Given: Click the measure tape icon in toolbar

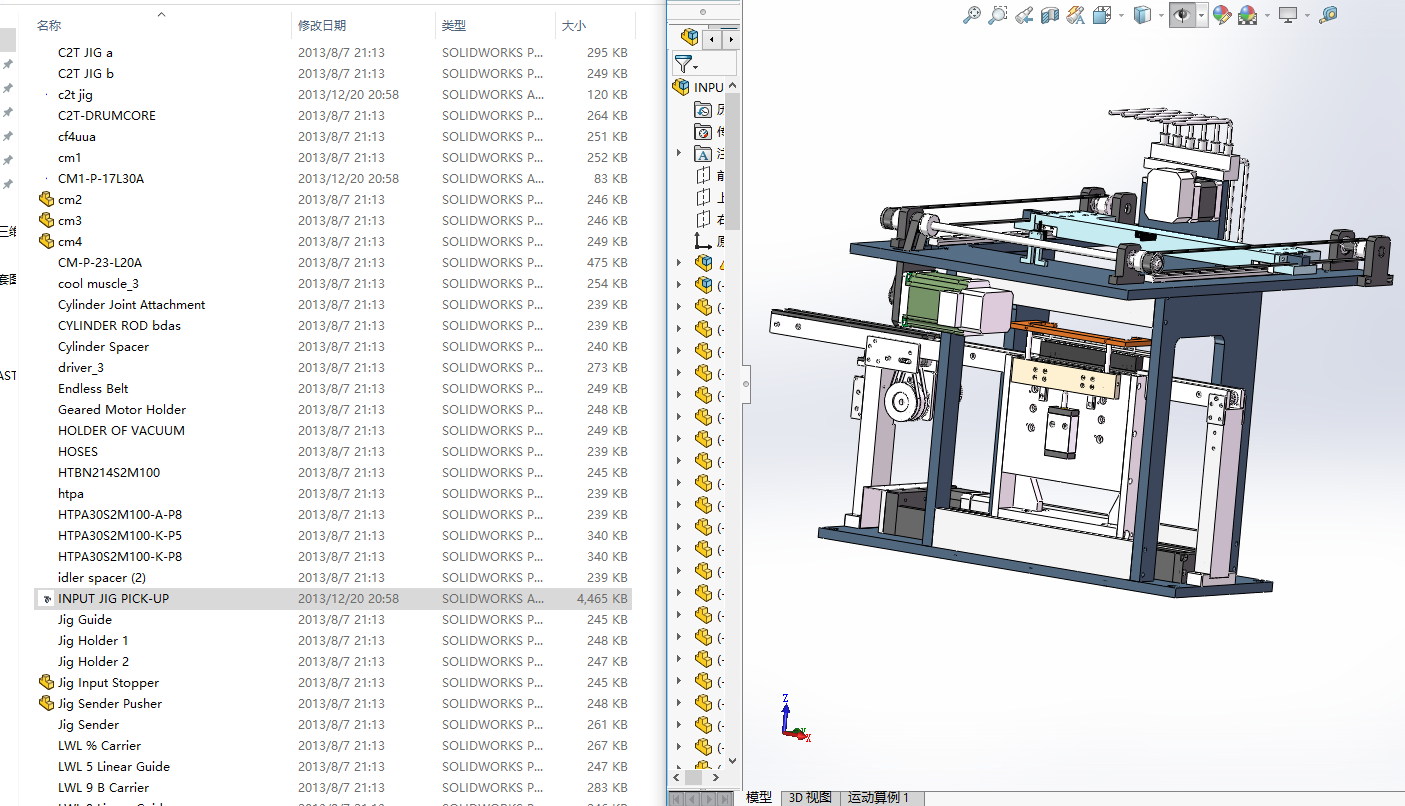Looking at the screenshot, I should (1328, 15).
